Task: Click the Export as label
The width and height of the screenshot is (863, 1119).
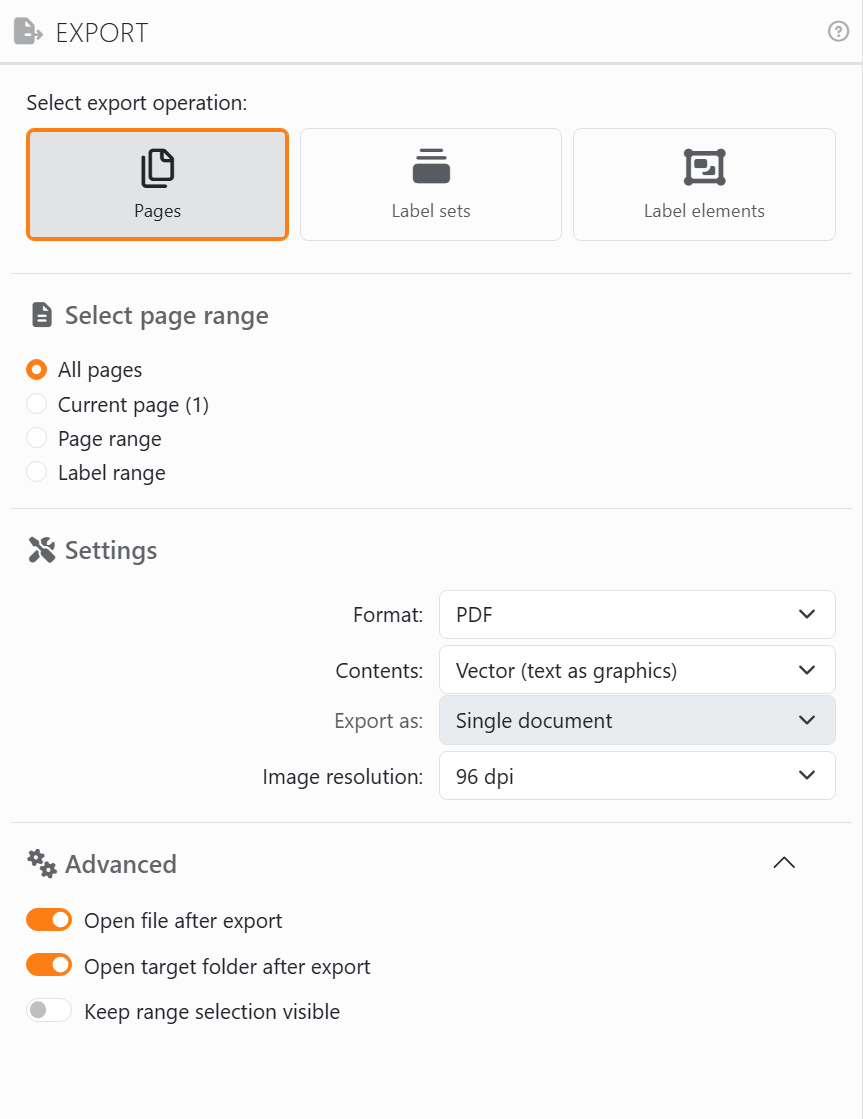Action: point(378,721)
